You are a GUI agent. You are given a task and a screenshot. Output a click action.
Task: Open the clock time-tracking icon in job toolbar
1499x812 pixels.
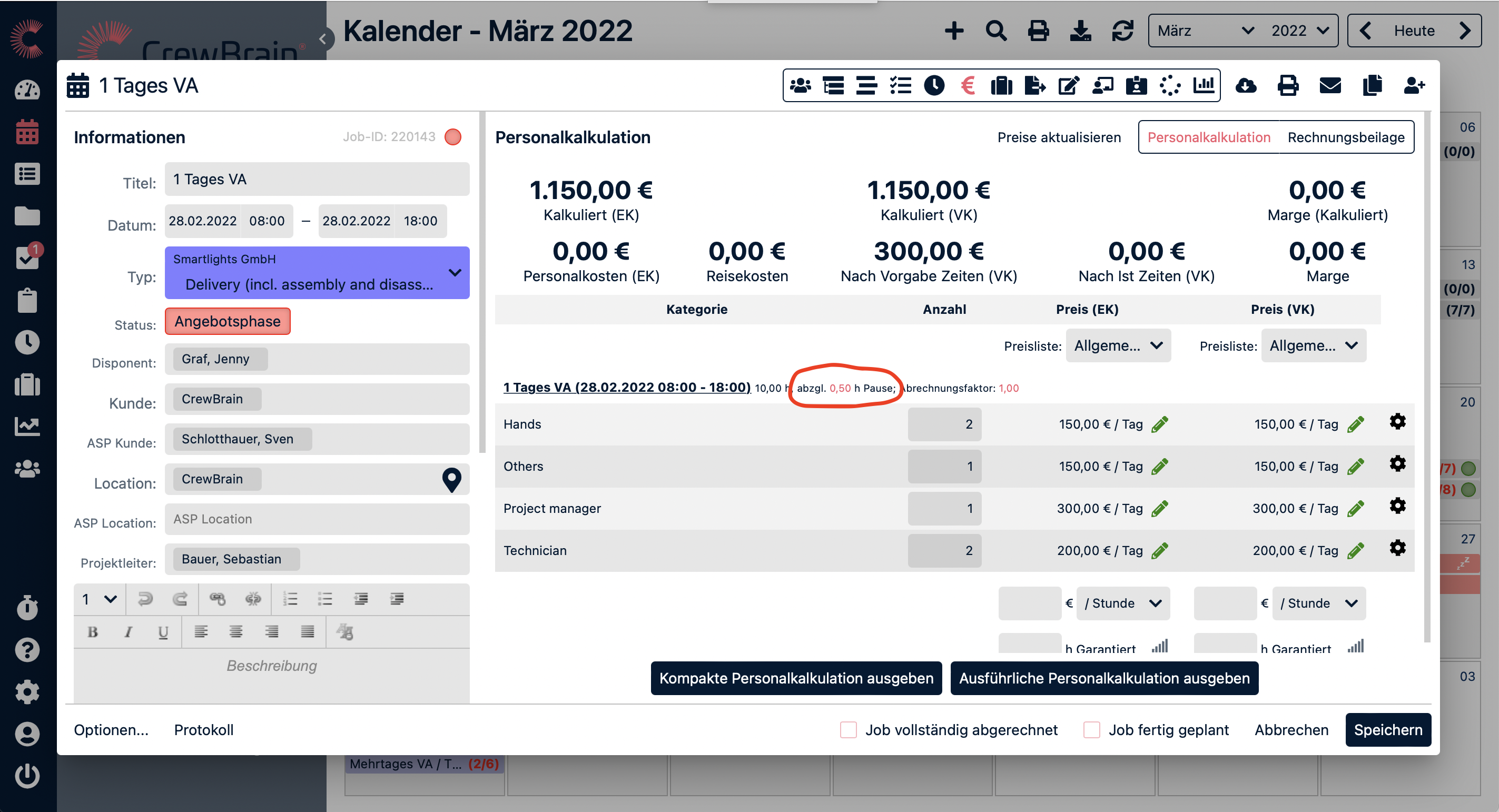[934, 86]
